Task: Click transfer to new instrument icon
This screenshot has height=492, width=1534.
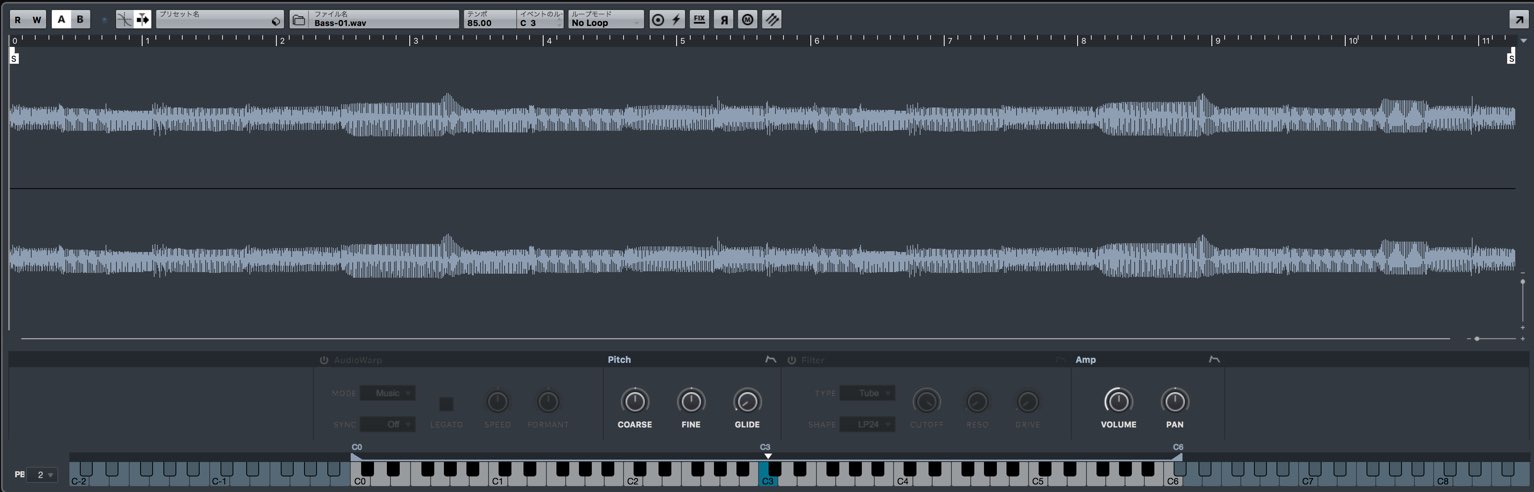Action: coord(771,20)
